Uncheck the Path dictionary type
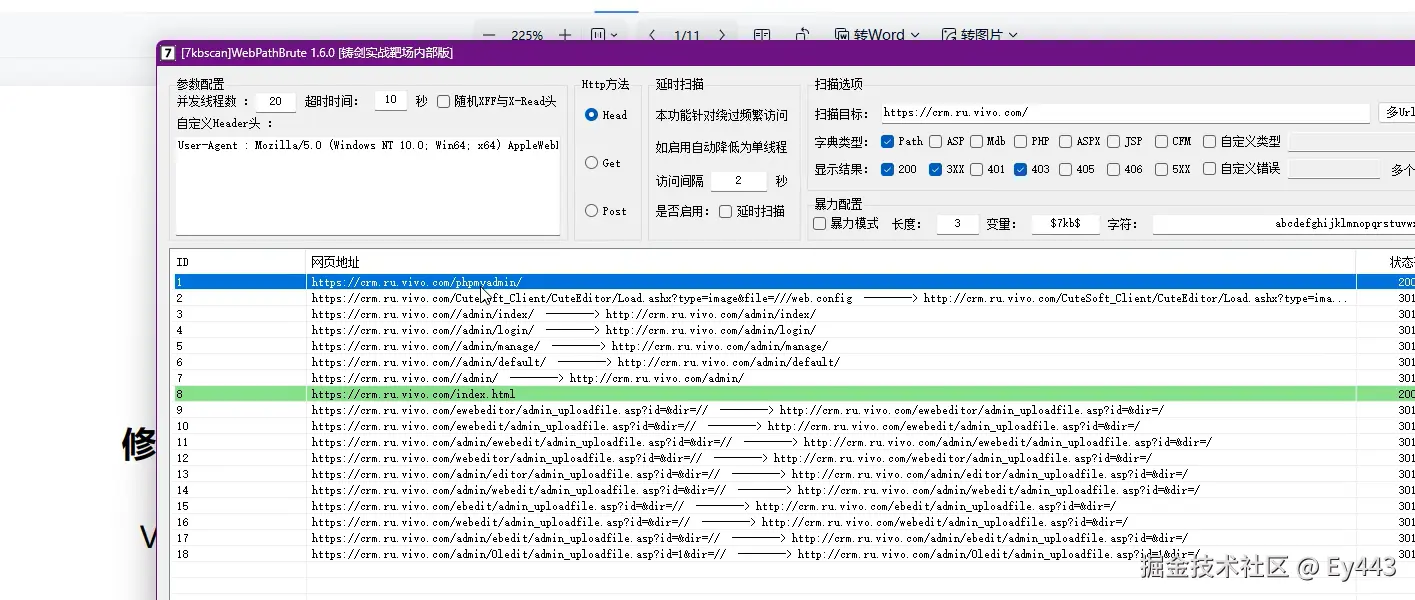Screen dimensions: 1415x600 click(x=888, y=141)
